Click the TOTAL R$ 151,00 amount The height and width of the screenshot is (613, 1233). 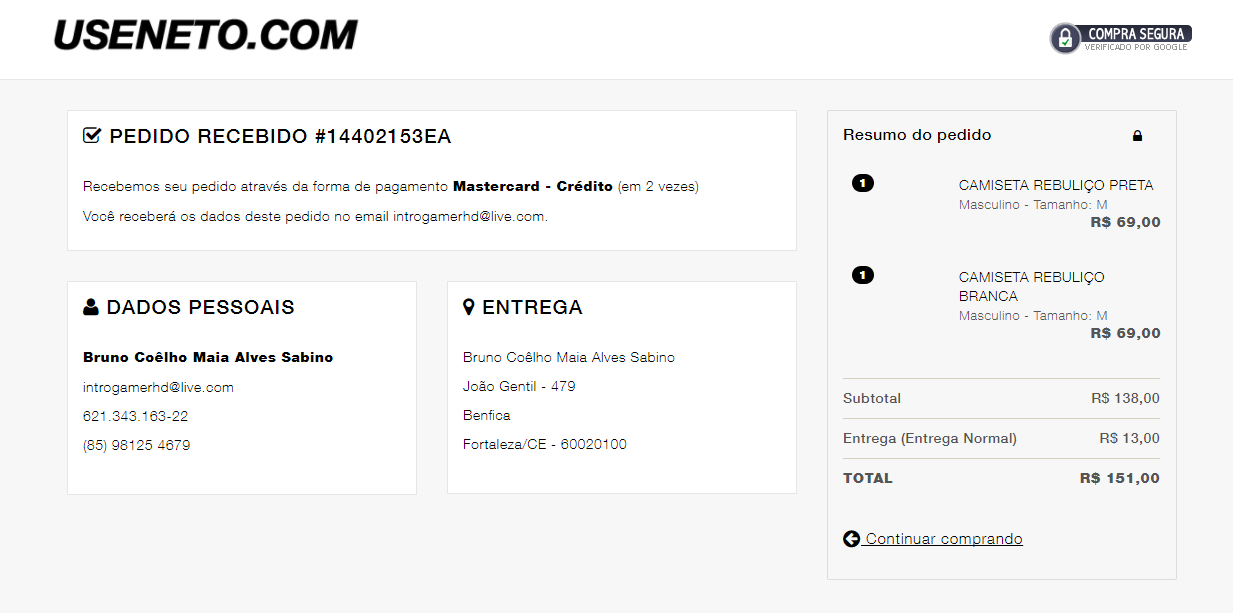pos(1120,478)
